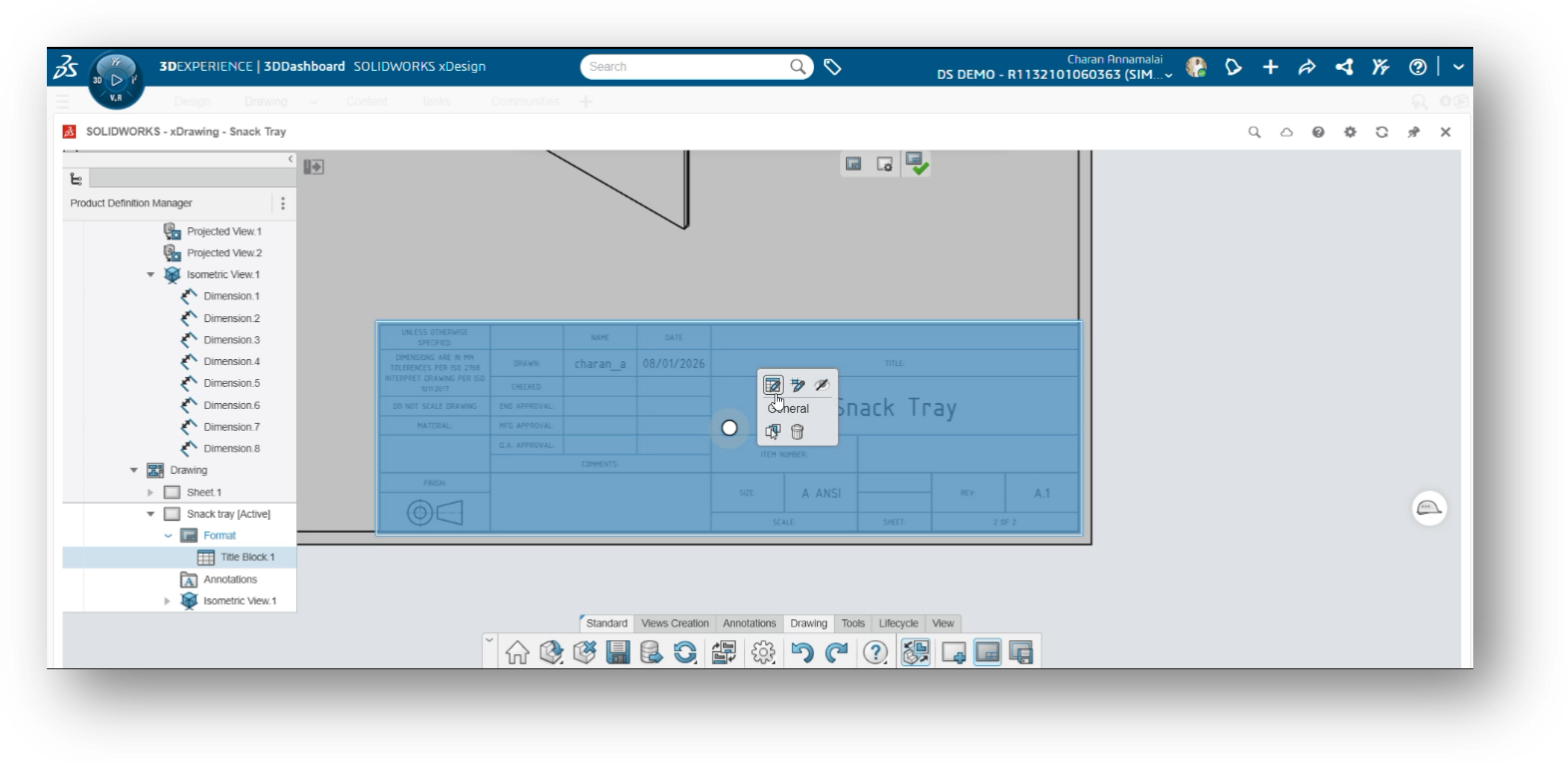
Task: Collapse the tree panel with left chevron
Action: click(x=290, y=159)
